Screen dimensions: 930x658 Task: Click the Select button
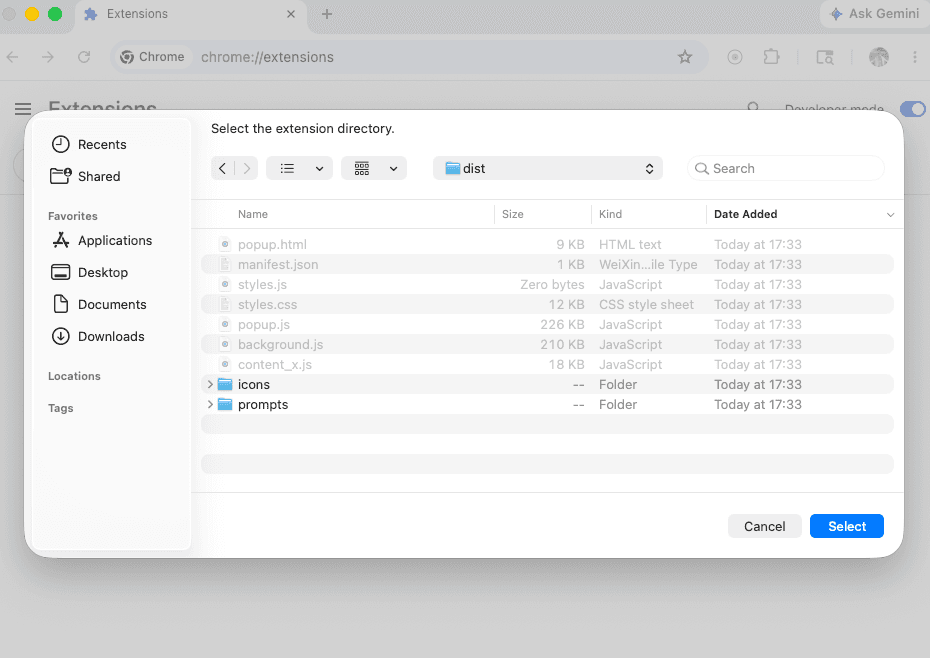tap(847, 526)
